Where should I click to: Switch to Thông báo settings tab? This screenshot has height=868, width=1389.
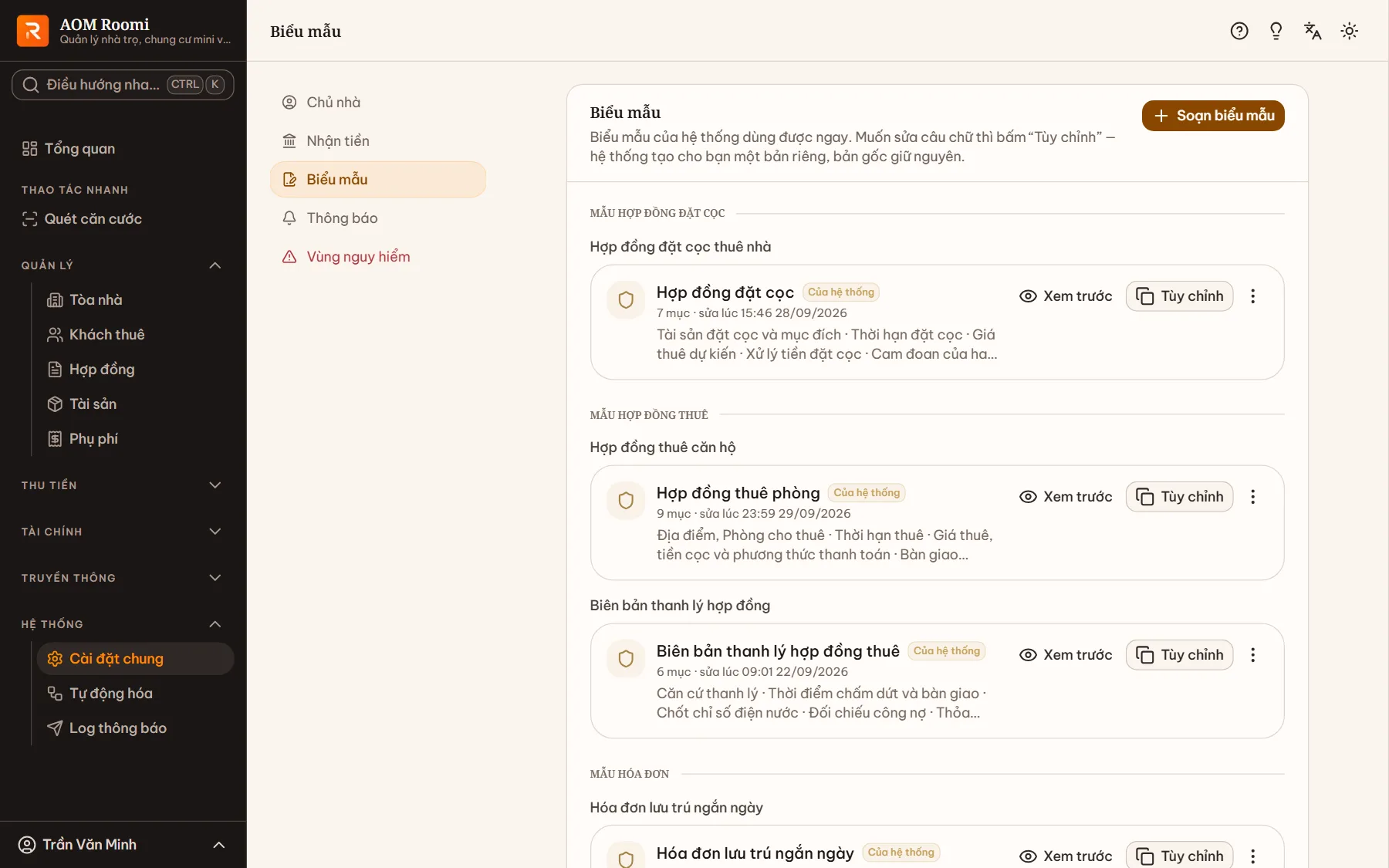(x=378, y=218)
